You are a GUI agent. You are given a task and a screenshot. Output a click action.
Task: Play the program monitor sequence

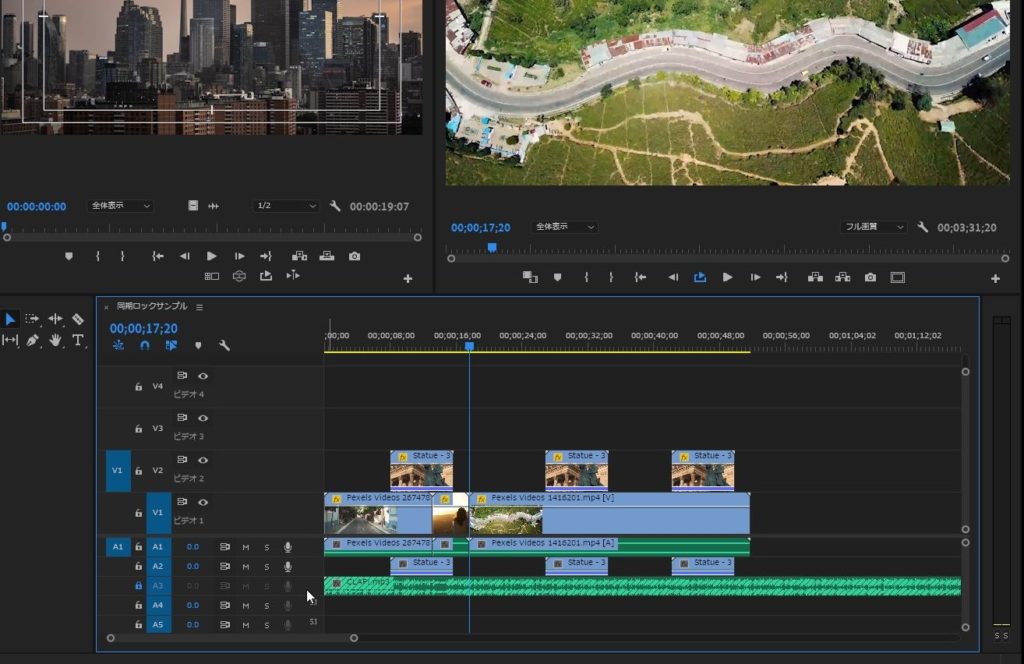(727, 277)
